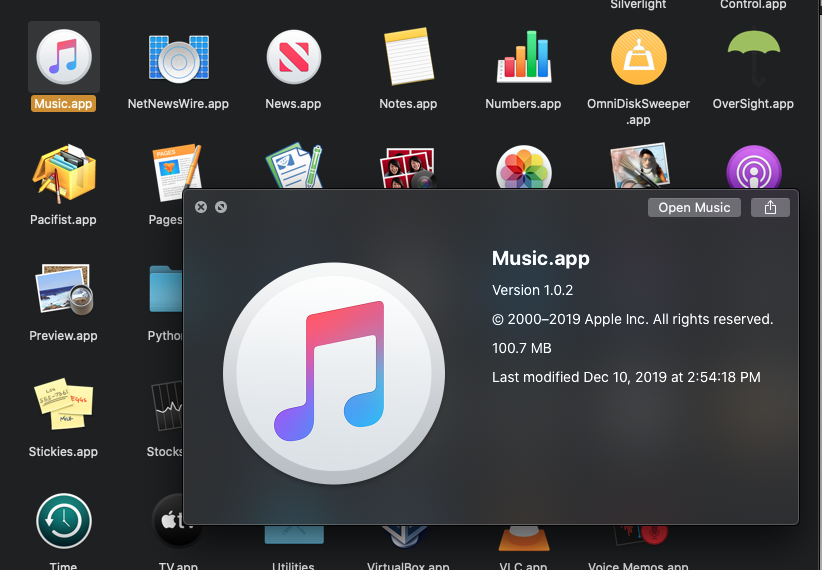Click the Last modified date text
Viewport: 822px width, 570px height.
[626, 377]
